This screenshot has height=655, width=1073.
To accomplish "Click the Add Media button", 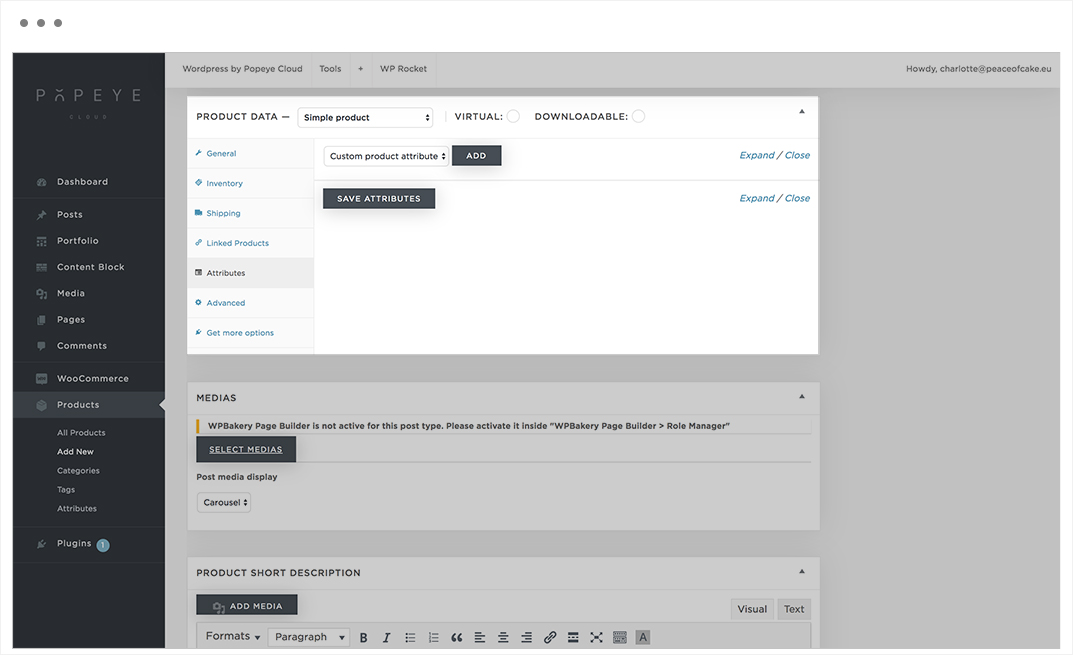I will 247,606.
